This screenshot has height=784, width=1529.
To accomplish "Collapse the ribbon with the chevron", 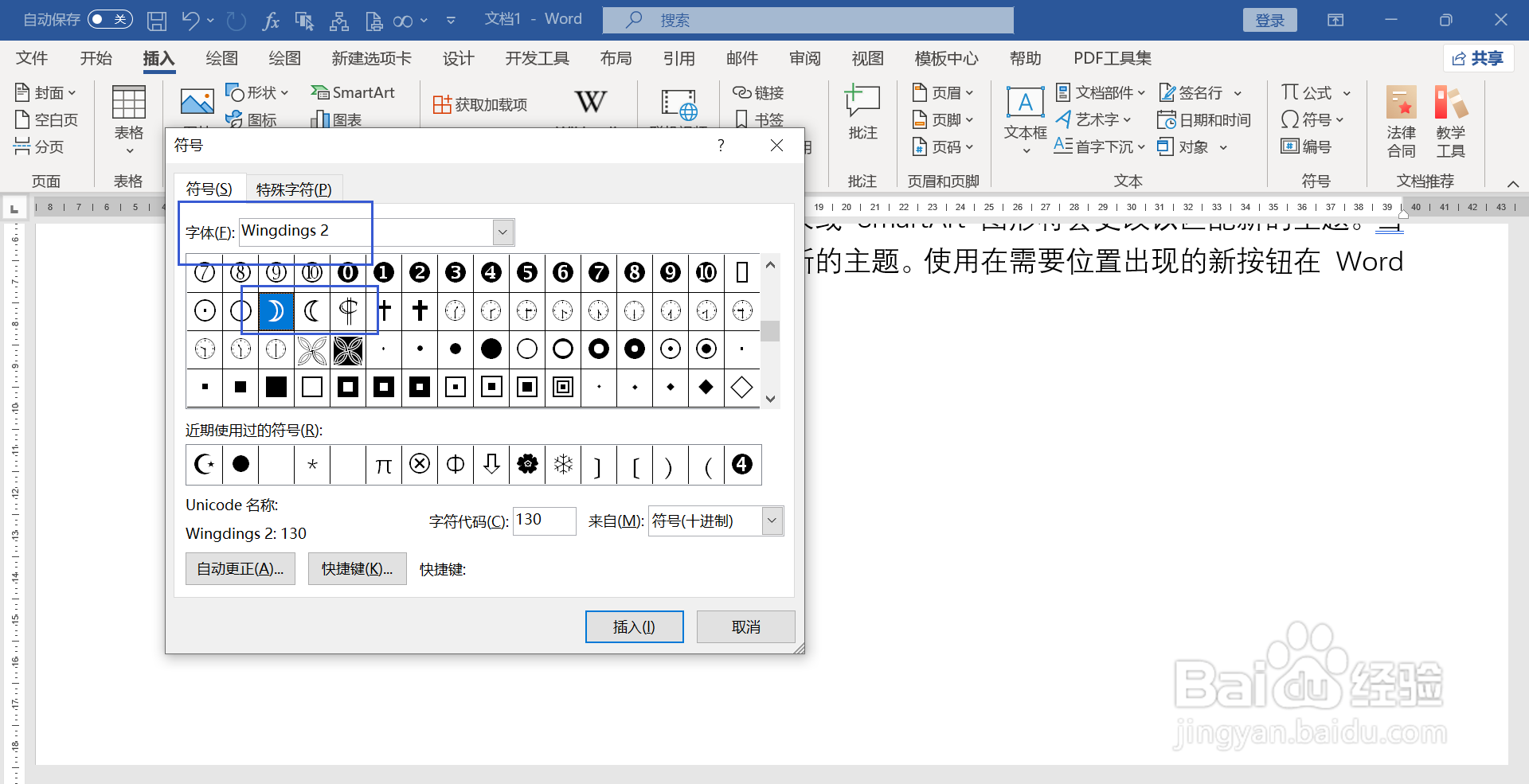I will pos(1513,184).
